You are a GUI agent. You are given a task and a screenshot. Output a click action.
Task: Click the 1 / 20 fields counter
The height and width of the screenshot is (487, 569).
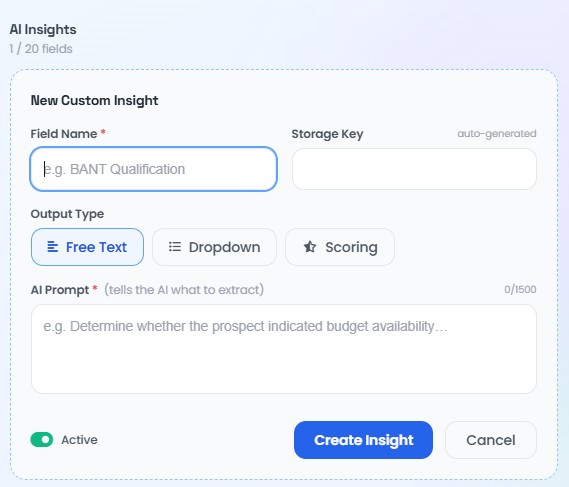pos(41,49)
